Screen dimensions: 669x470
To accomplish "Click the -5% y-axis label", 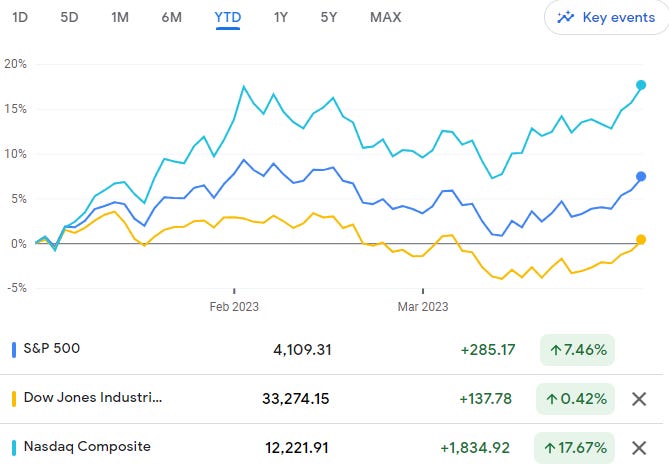I will pyautogui.click(x=17, y=288).
